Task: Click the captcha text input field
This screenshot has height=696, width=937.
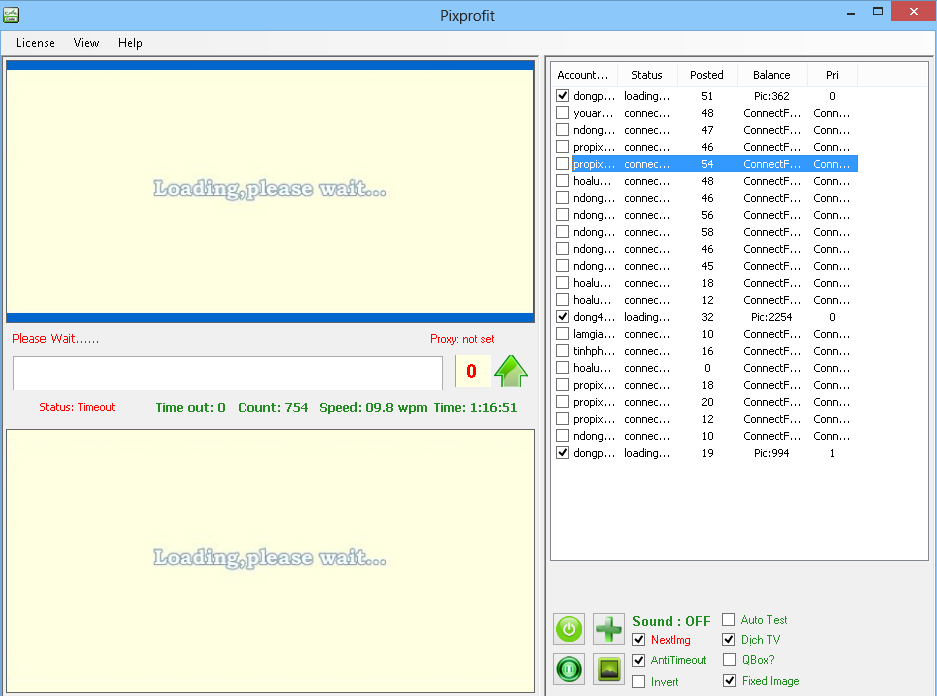Action: (x=227, y=372)
